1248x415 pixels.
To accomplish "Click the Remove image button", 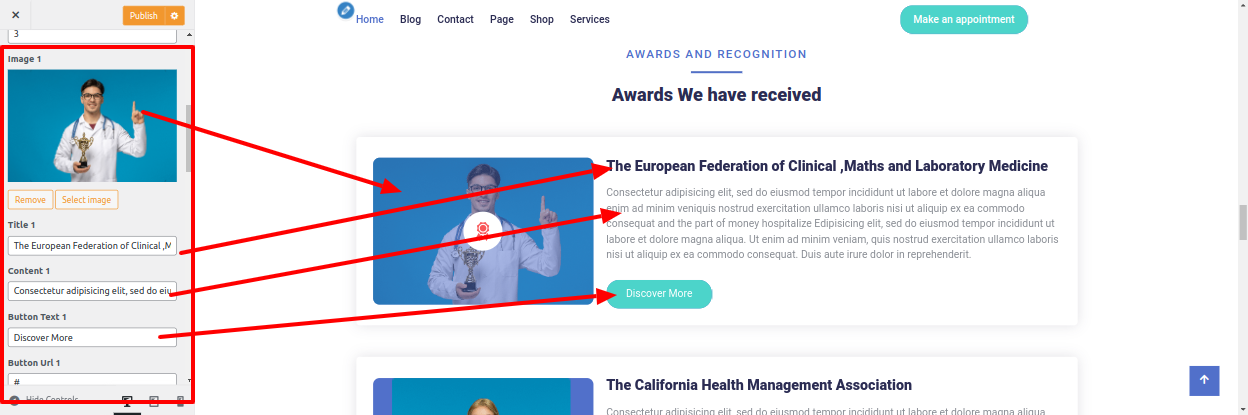I will tap(30, 200).
